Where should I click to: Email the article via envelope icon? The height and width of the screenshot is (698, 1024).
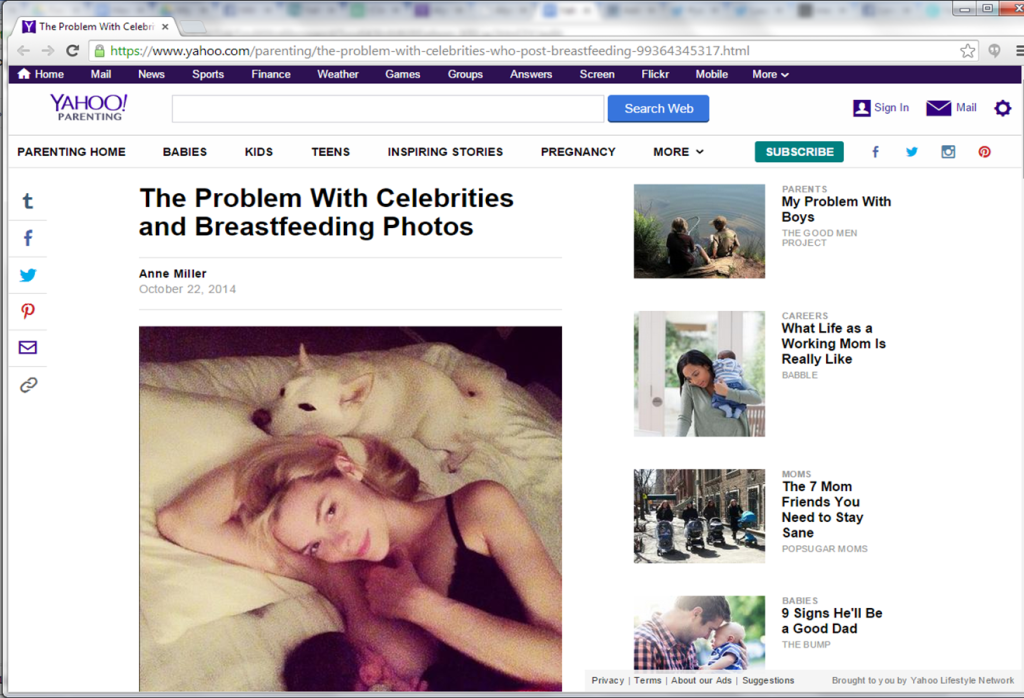(27, 348)
